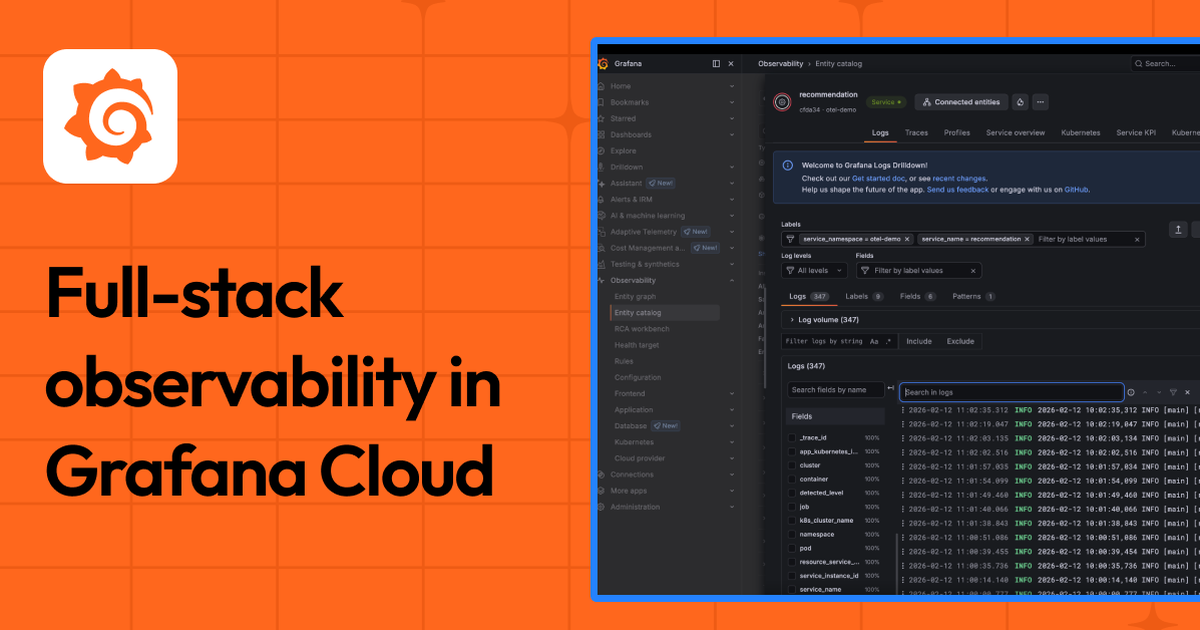Open the Bookmarks sidebar item
The image size is (1200, 630).
coord(629,102)
